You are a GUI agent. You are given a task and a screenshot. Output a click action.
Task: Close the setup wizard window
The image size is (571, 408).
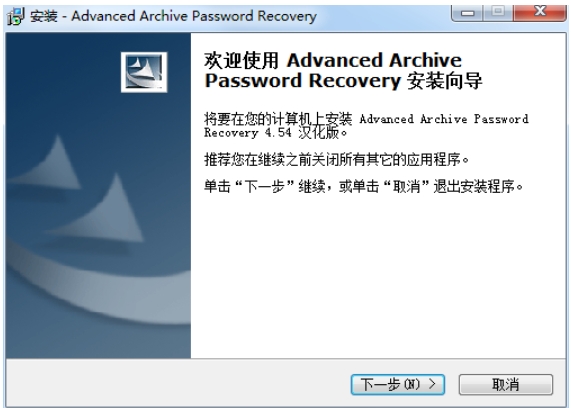pos(540,13)
